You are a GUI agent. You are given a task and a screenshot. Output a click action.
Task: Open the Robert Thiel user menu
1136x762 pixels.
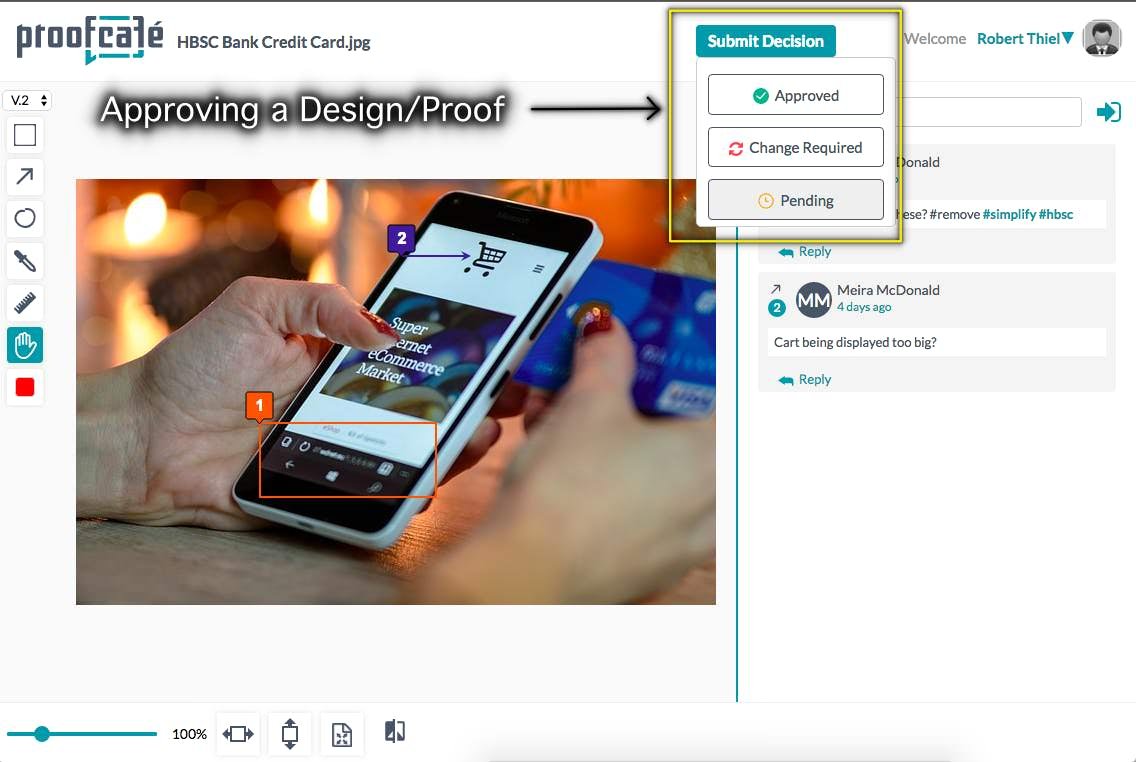click(x=1024, y=38)
